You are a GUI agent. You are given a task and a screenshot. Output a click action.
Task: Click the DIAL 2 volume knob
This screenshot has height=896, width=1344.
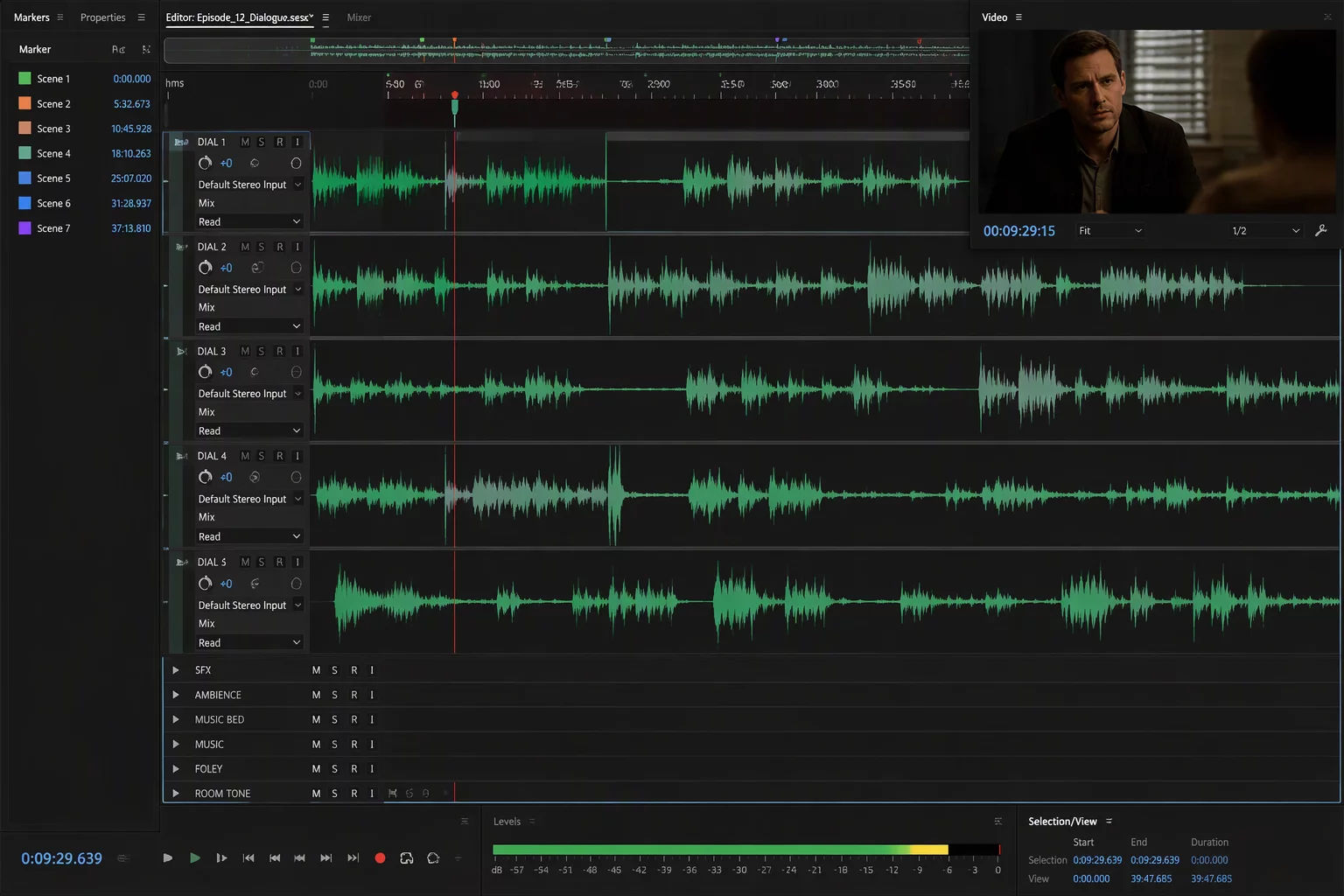pyautogui.click(x=205, y=268)
